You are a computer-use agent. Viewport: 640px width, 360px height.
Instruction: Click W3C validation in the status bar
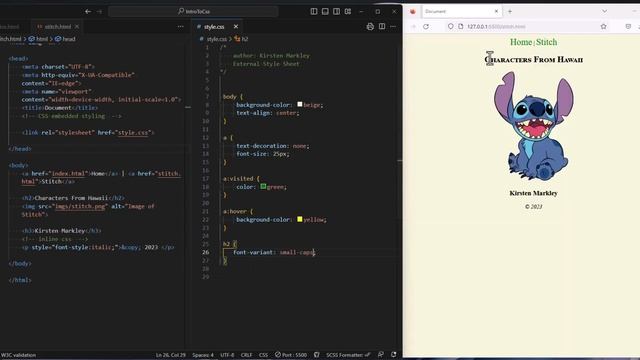tap(18, 355)
